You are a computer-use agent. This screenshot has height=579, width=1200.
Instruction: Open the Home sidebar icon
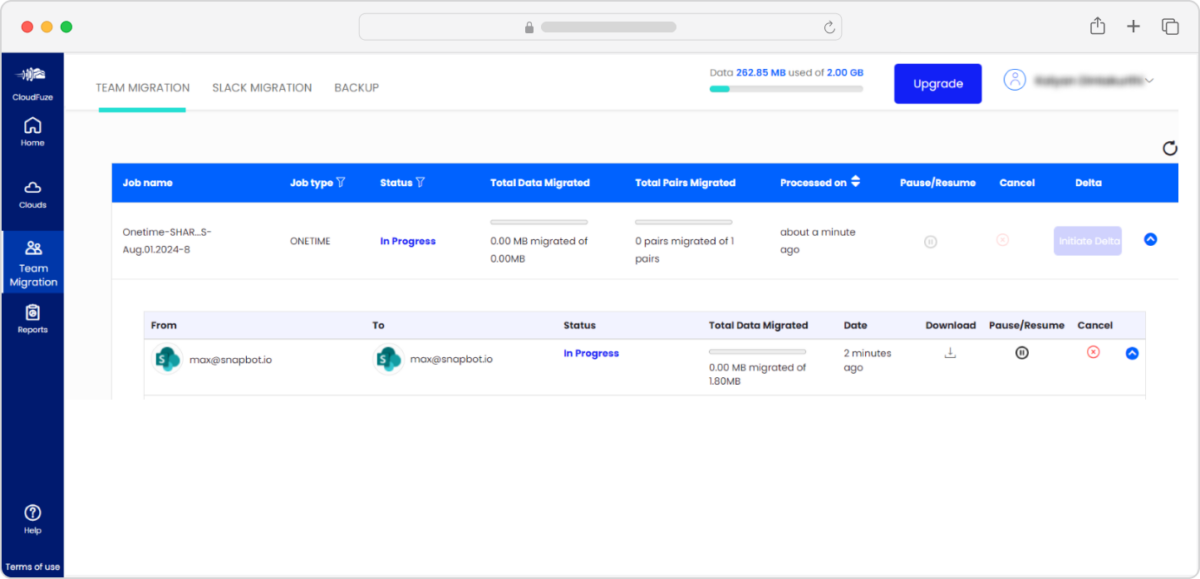[32, 131]
